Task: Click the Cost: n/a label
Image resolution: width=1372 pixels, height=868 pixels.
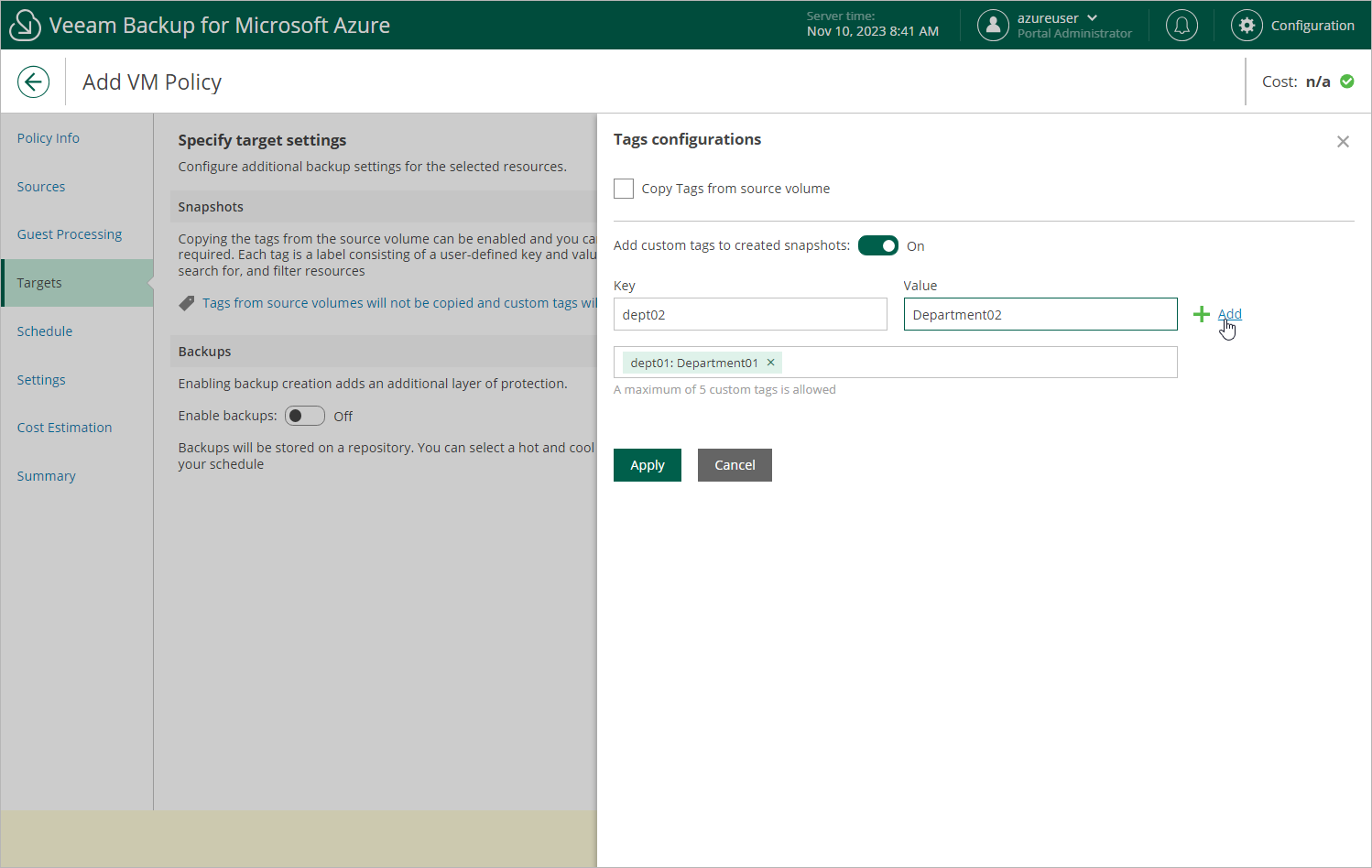Action: [x=1296, y=81]
